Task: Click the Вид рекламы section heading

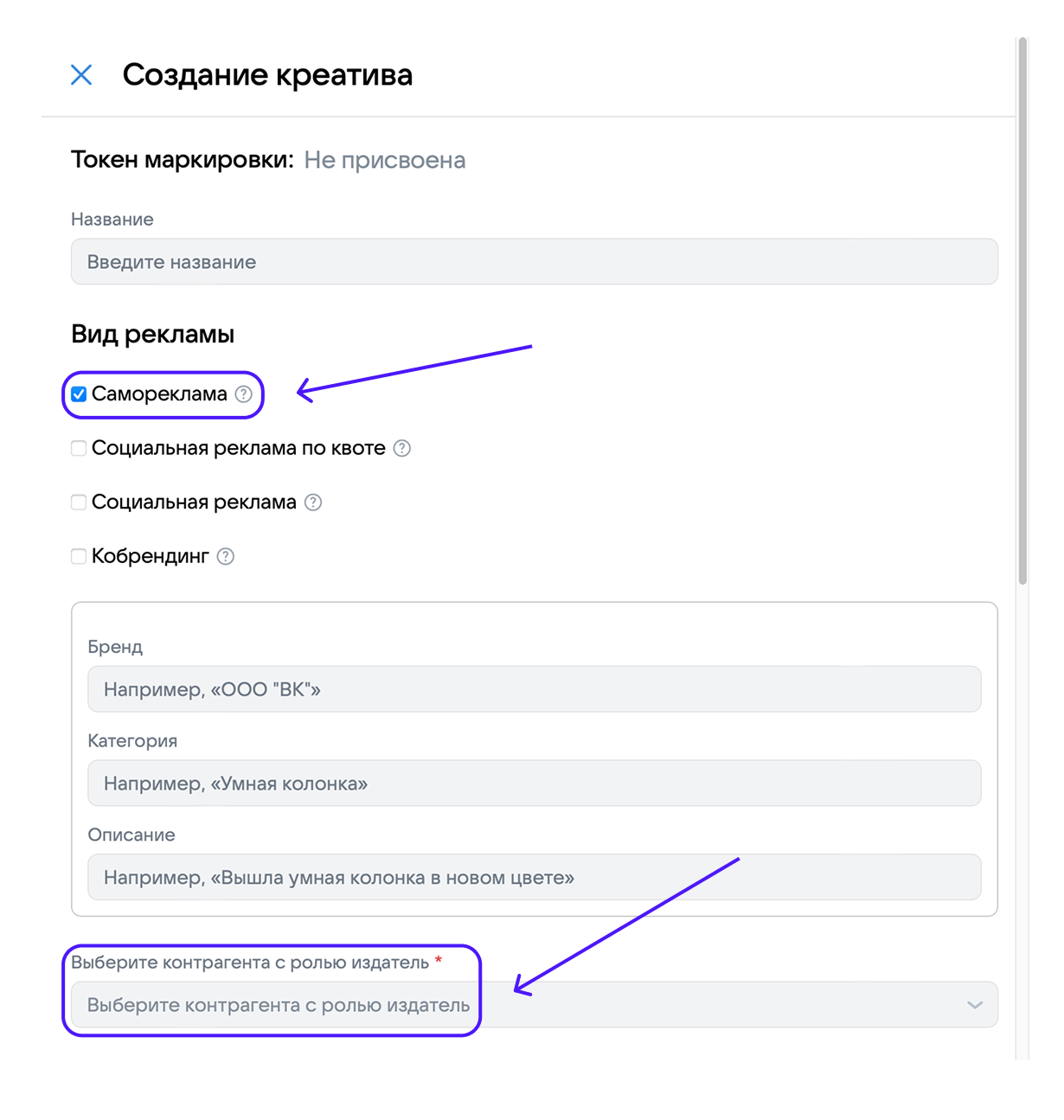Action: click(153, 335)
